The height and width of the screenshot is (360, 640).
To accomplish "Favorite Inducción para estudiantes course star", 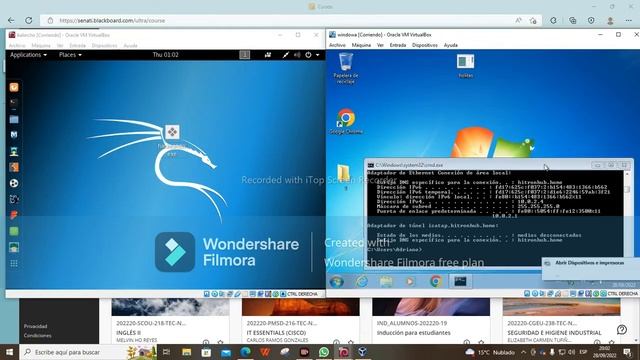I will pos(481,342).
